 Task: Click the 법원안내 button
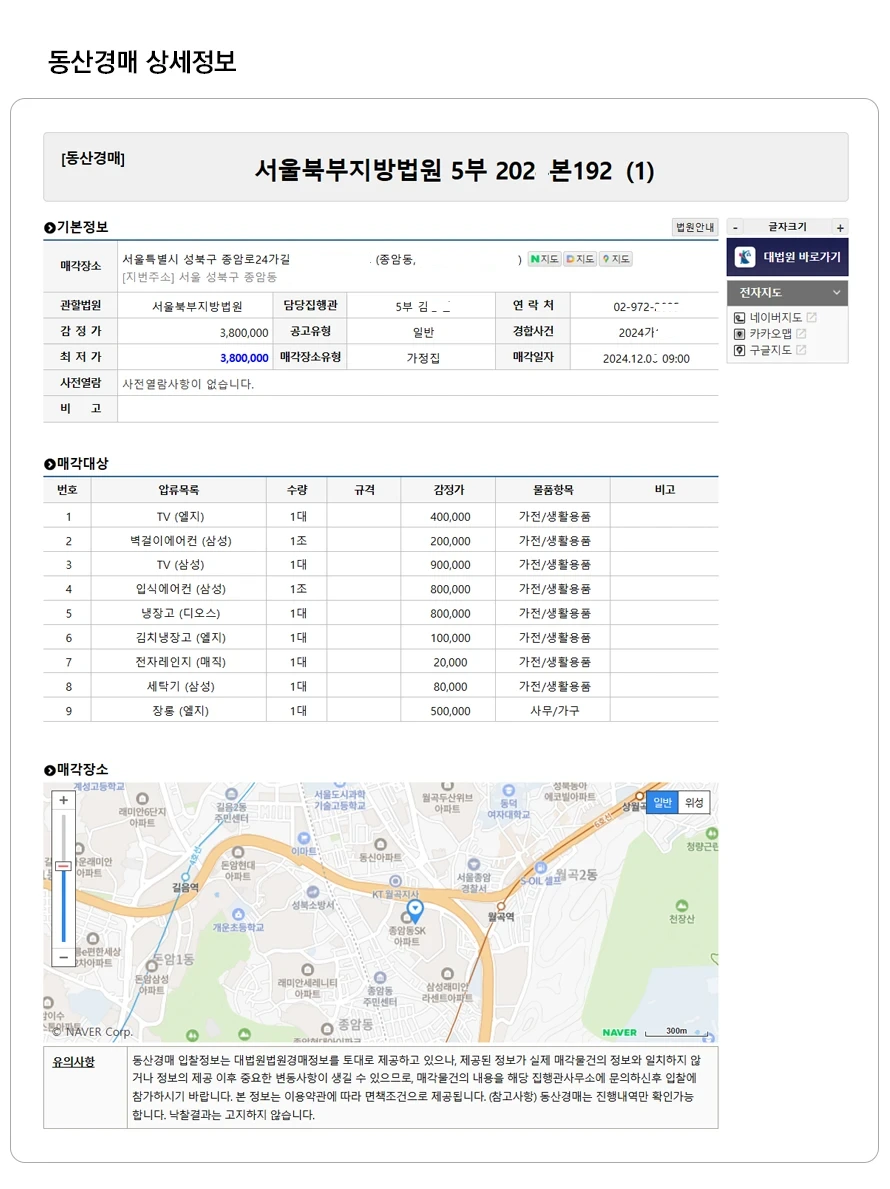click(695, 227)
